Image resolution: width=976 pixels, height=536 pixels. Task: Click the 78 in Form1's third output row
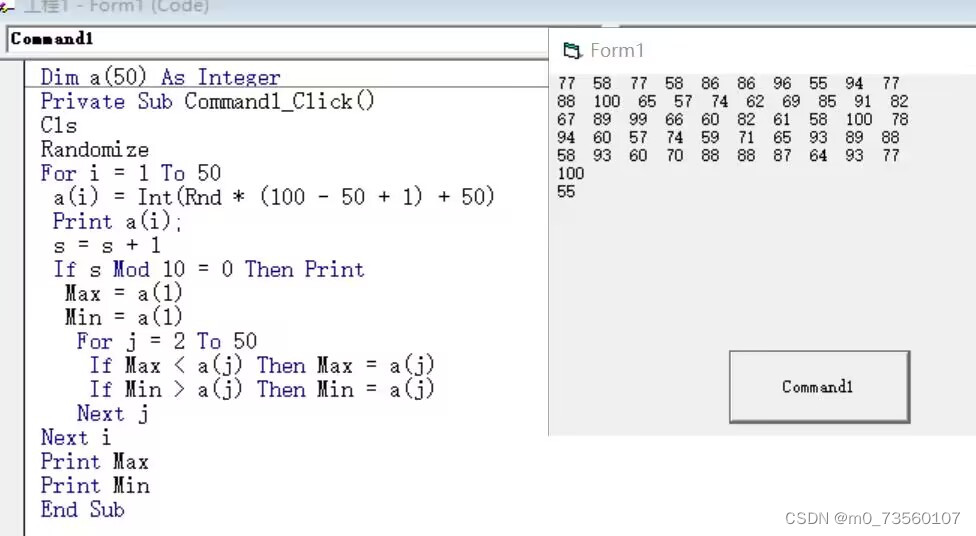(x=899, y=120)
